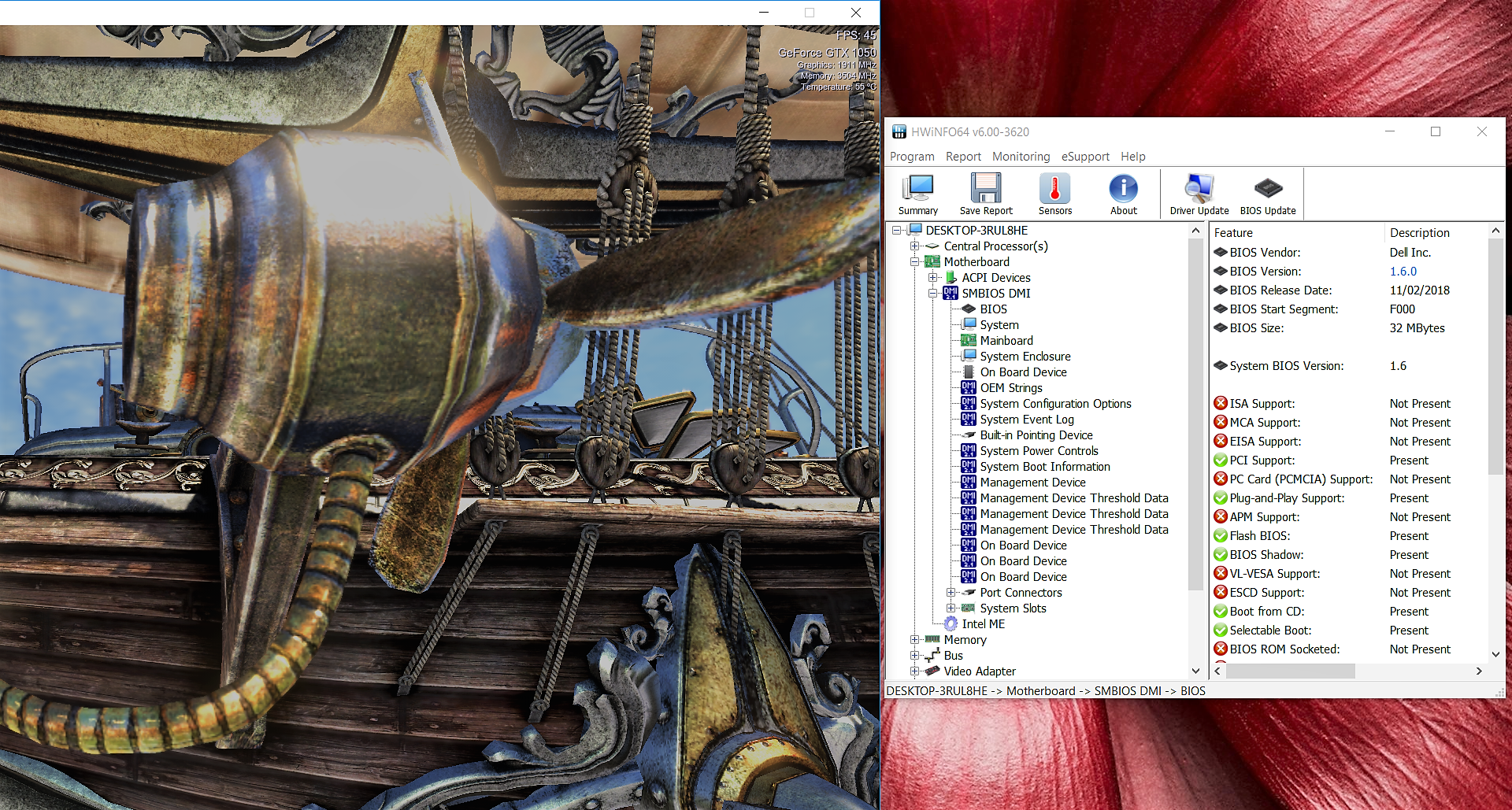Click the Mainboard icon in tree
Viewport: 1512px width, 810px height.
coord(969,340)
